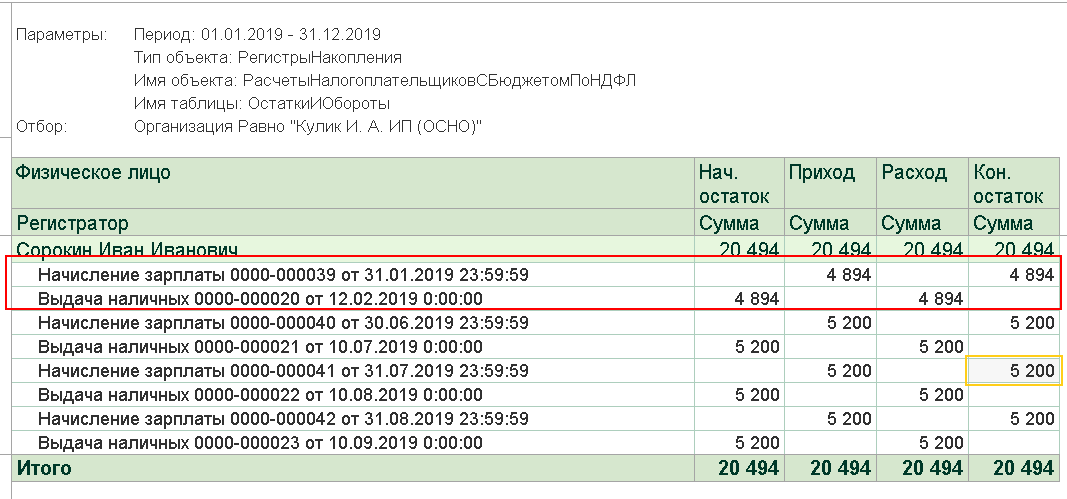1067x499 pixels.
Task: Select the 4 894 Приход cell for document 0000-000039
Action: (830, 275)
